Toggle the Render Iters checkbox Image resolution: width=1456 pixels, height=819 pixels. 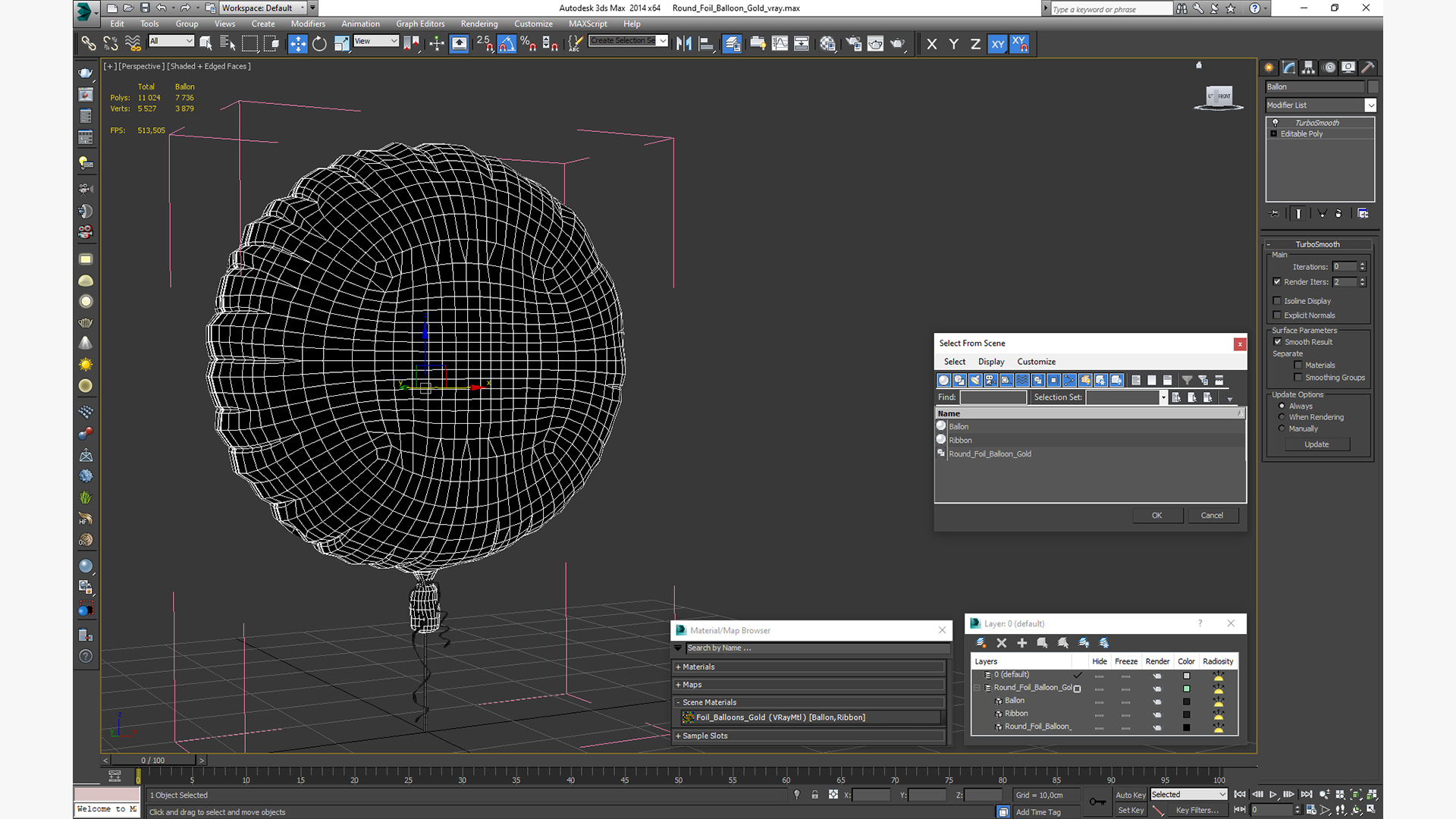[x=1277, y=282]
